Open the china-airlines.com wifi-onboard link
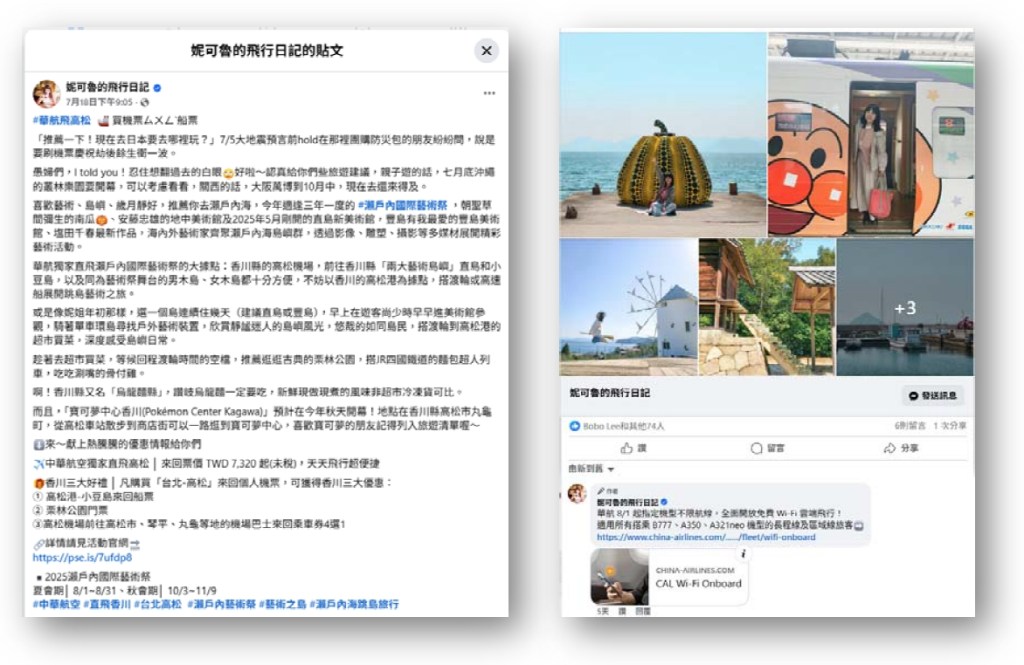The height and width of the screenshot is (665, 1024). (x=705, y=537)
